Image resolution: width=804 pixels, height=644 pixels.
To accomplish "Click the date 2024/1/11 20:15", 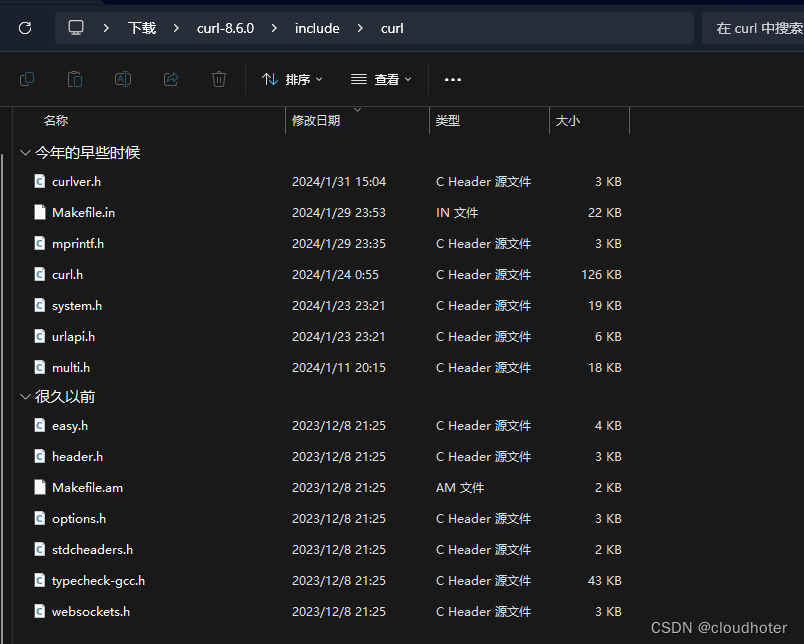I will tap(339, 368).
